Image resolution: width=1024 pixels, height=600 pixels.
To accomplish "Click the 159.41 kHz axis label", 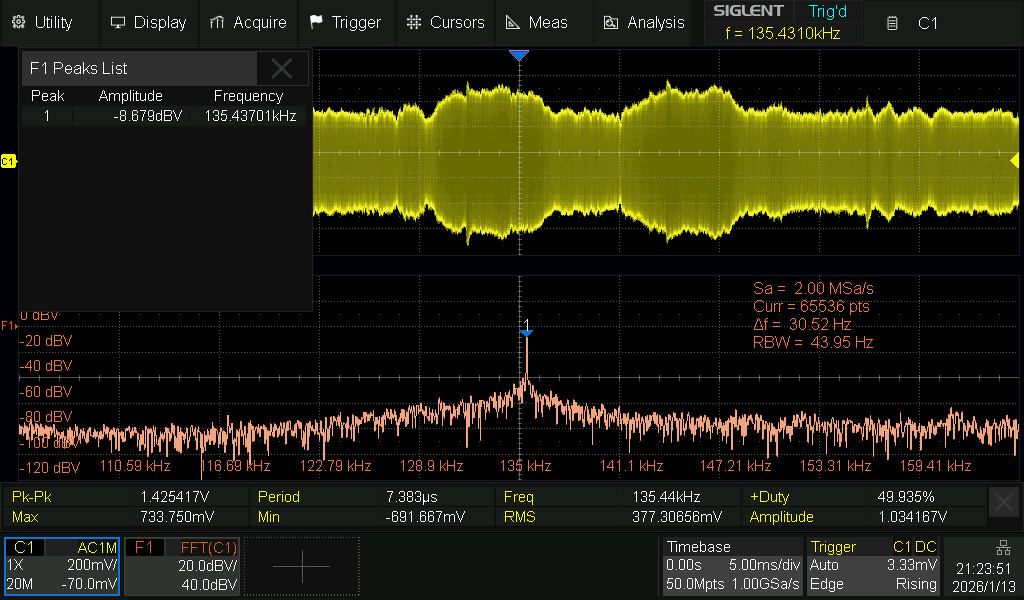I will pyautogui.click(x=935, y=466).
